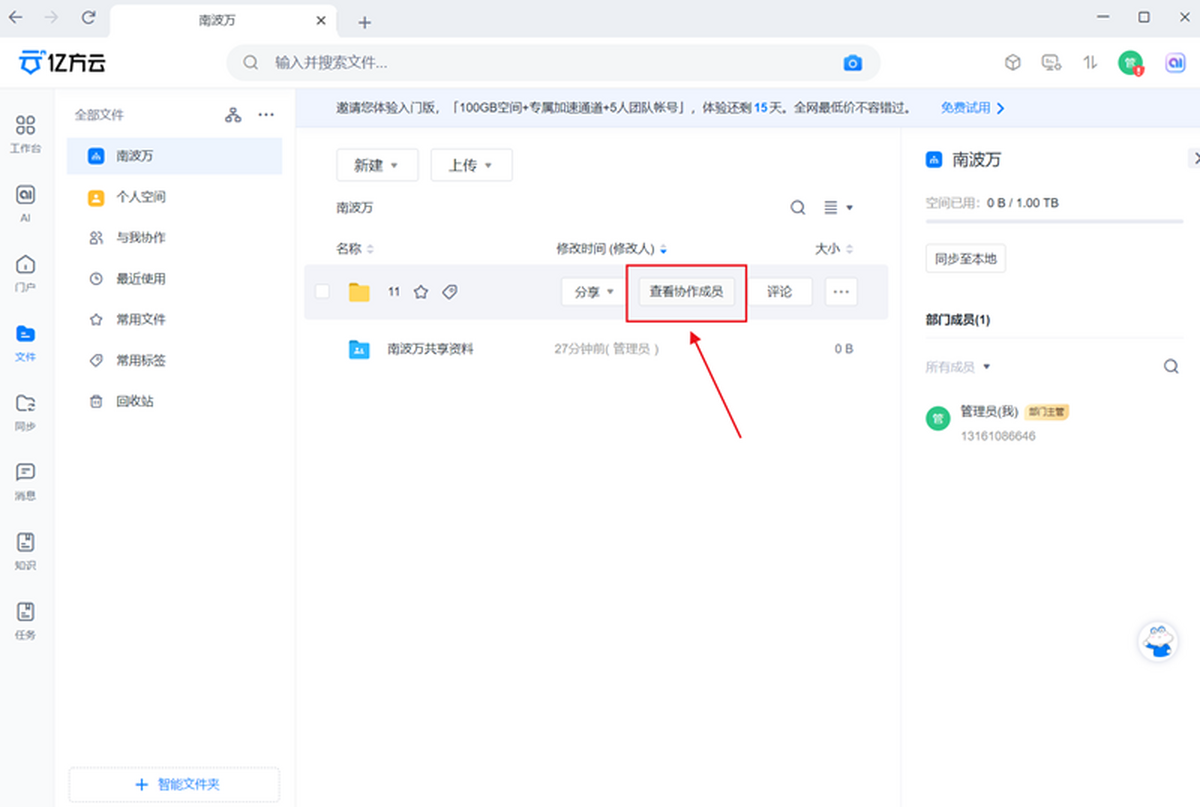Open the 消息 messages sidebar icon
The image size is (1200, 807).
[x=25, y=481]
